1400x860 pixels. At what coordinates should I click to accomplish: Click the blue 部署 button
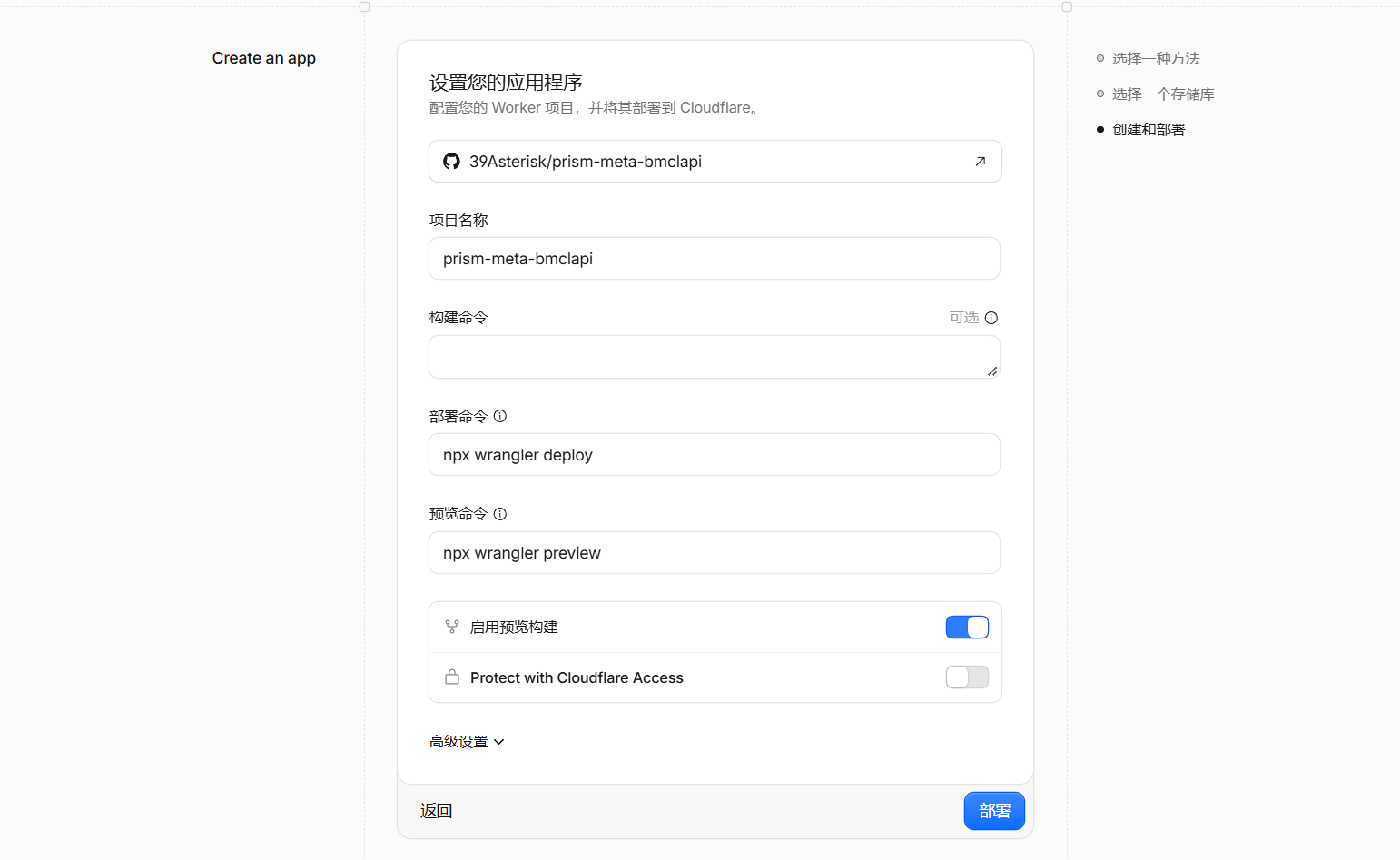994,811
